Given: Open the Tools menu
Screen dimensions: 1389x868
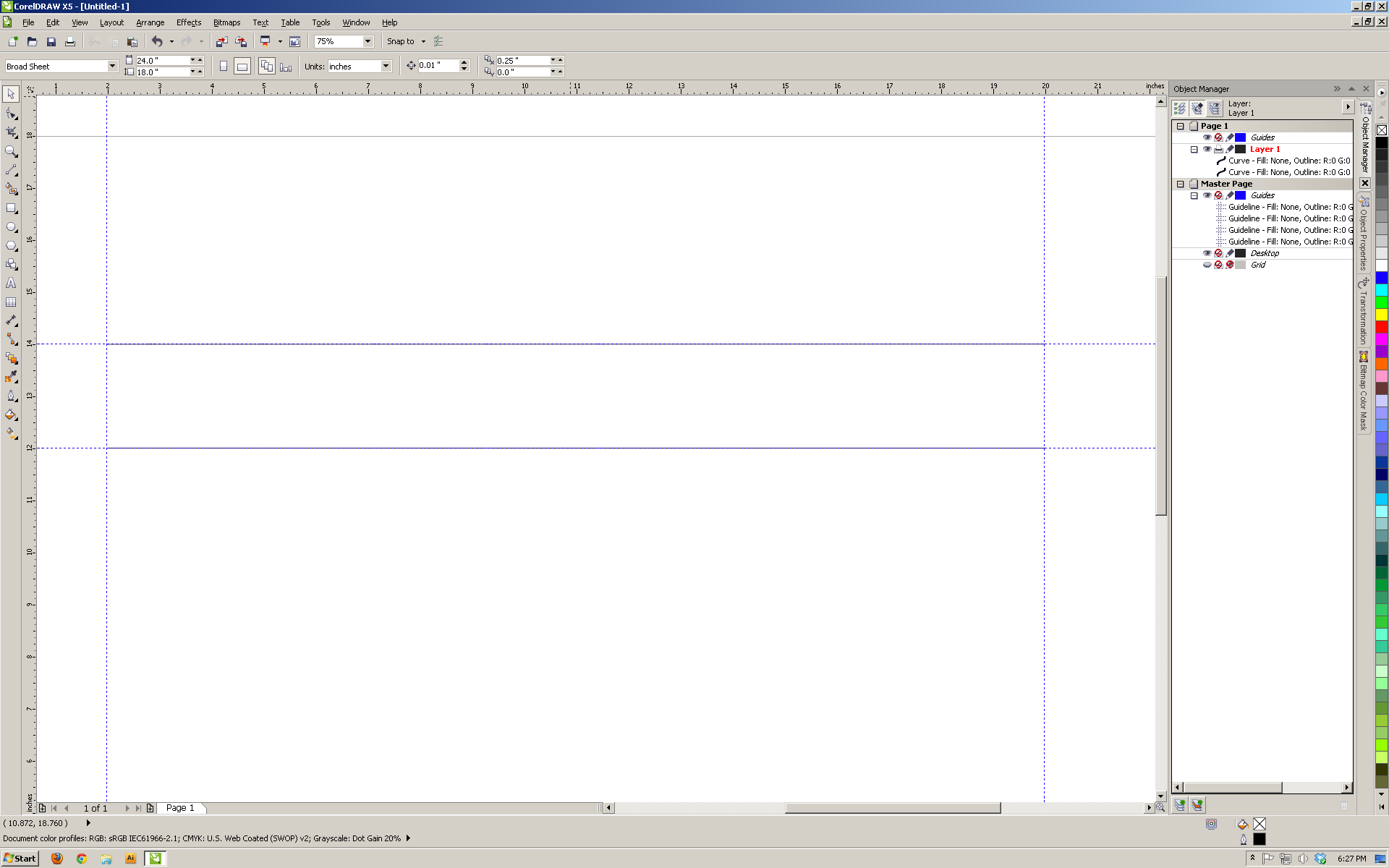Looking at the screenshot, I should 320,22.
